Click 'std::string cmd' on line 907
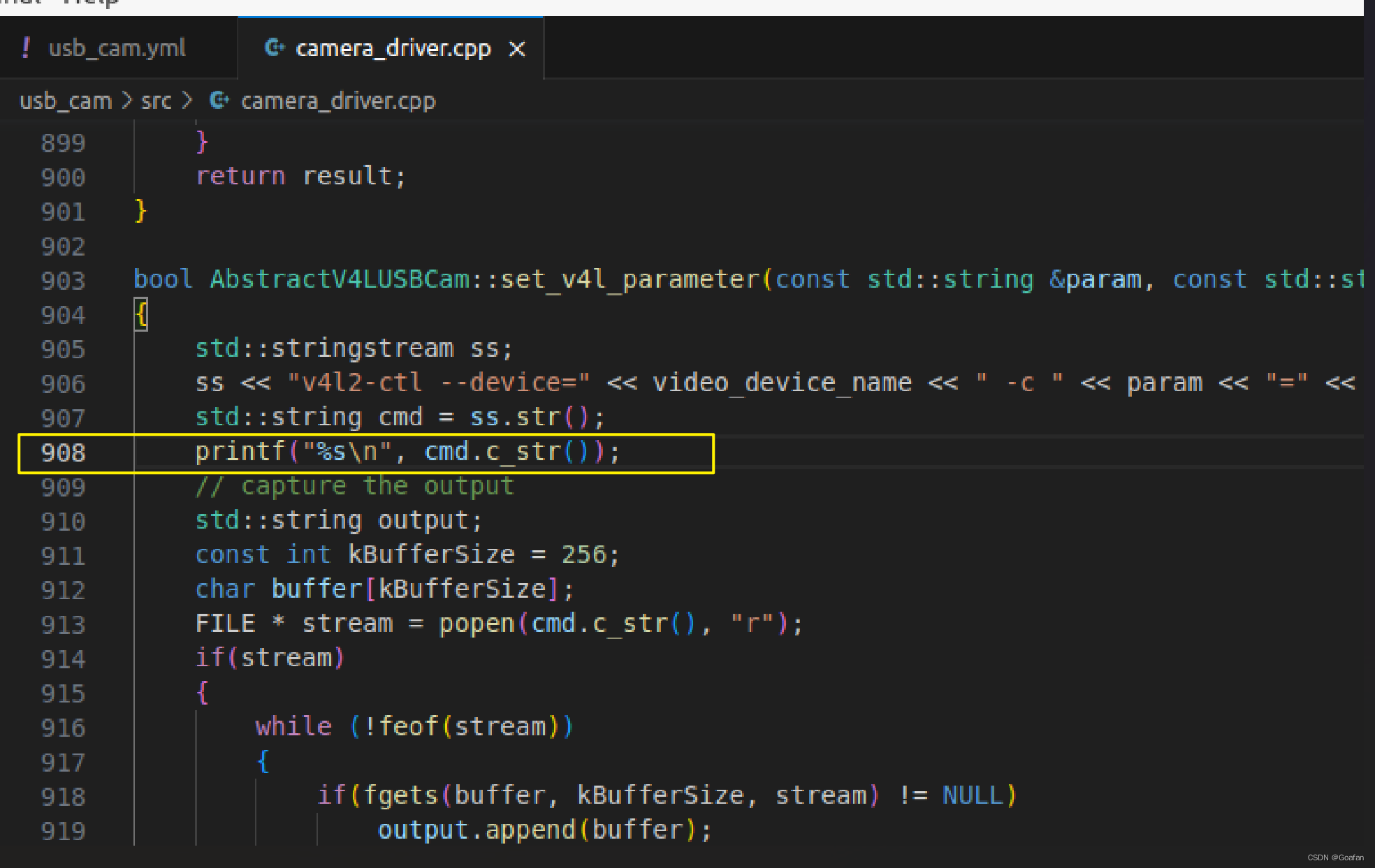Image resolution: width=1375 pixels, height=868 pixels. (310, 417)
